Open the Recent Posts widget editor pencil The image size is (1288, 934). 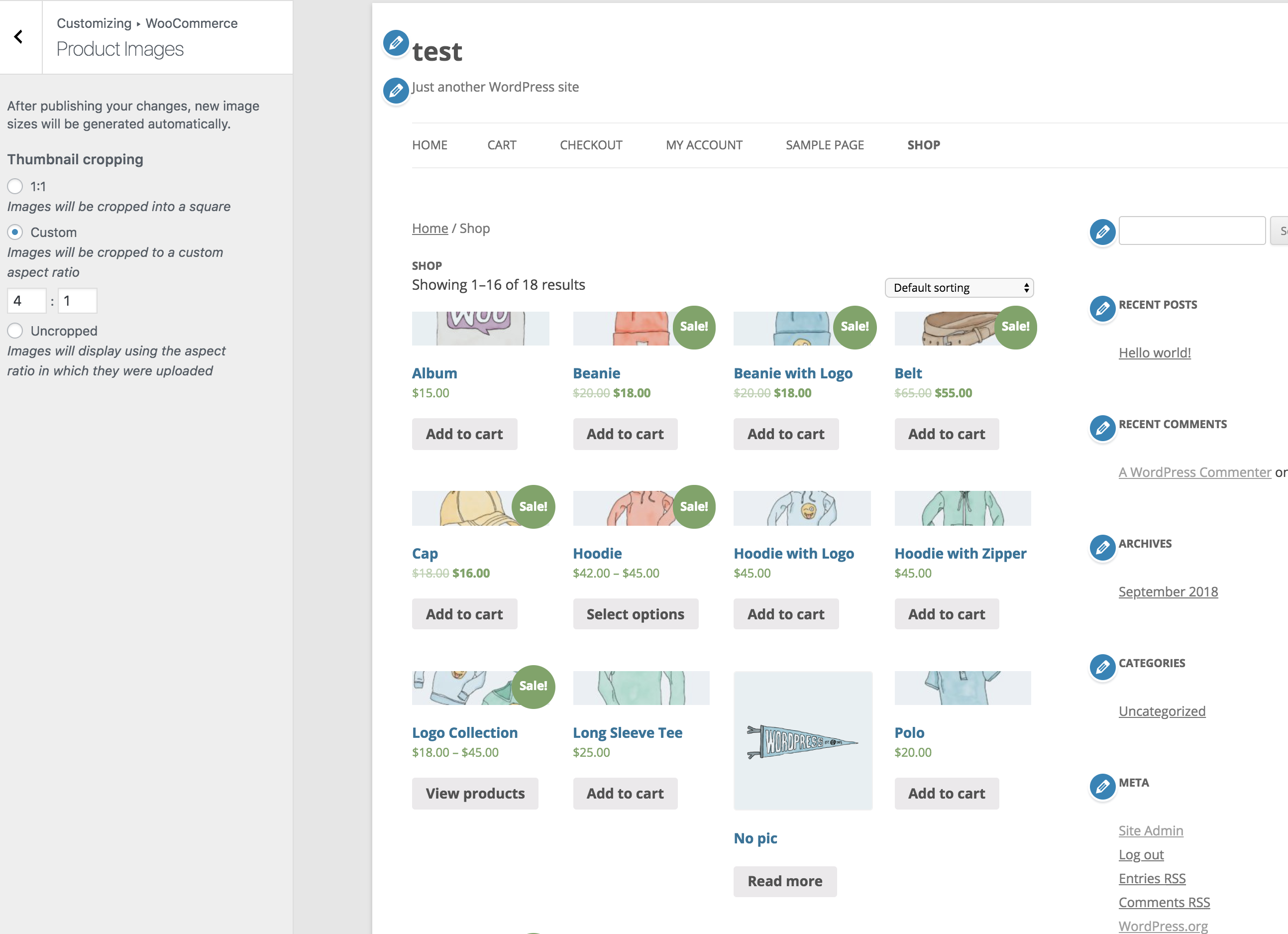click(1102, 309)
